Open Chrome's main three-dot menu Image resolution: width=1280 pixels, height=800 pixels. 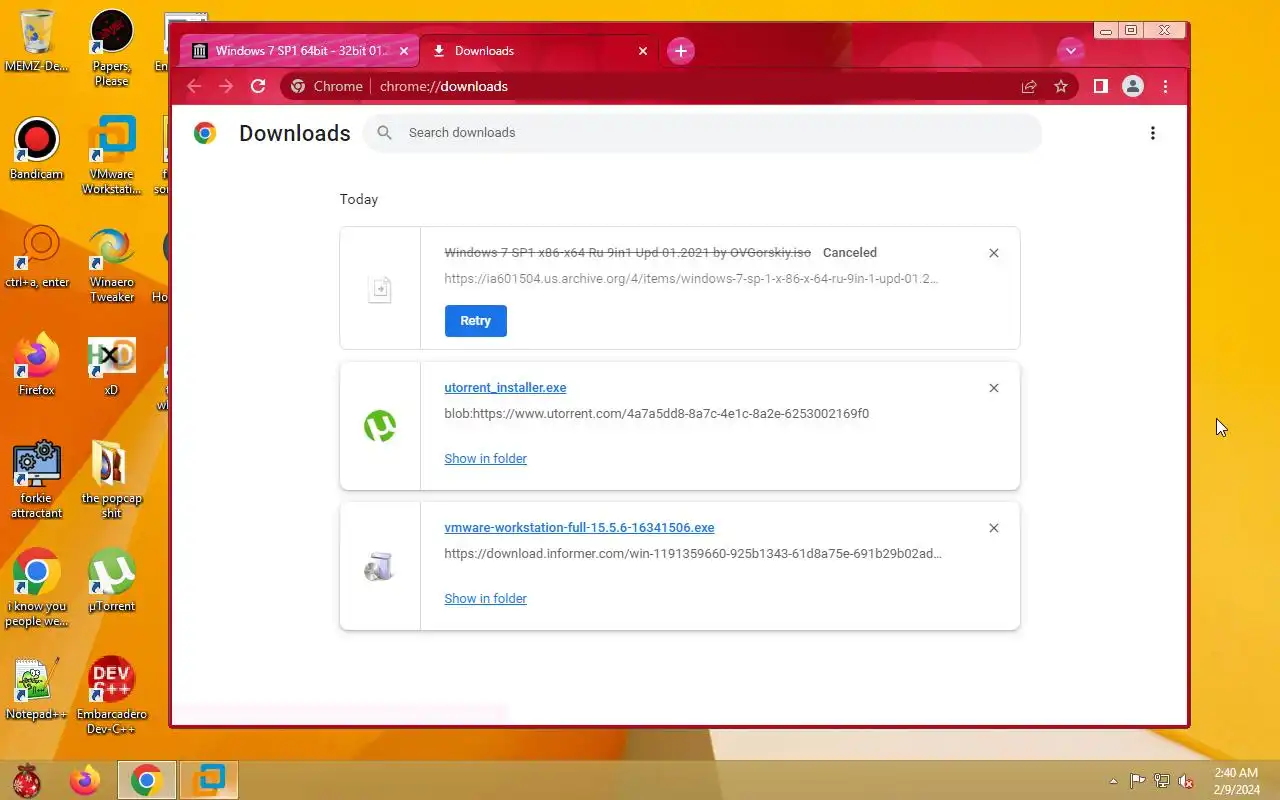(x=1165, y=86)
